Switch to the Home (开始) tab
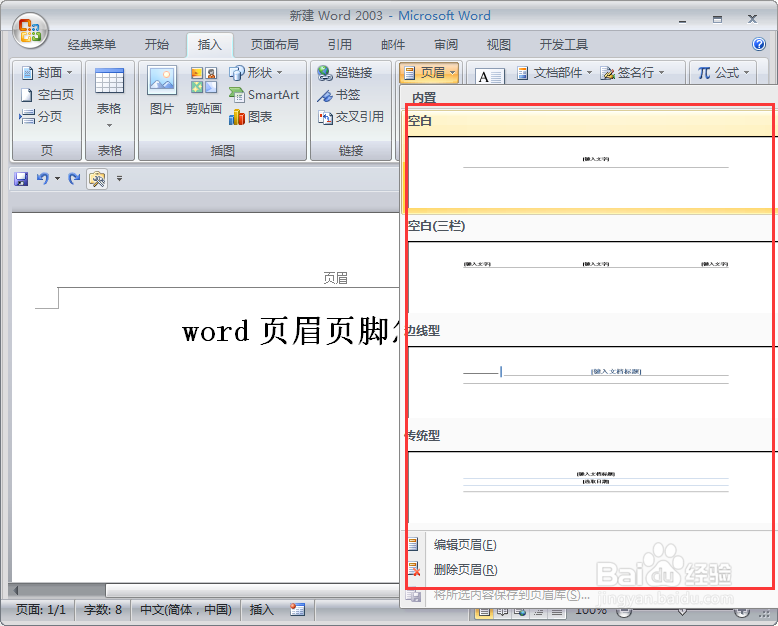The height and width of the screenshot is (626, 778). 157,45
